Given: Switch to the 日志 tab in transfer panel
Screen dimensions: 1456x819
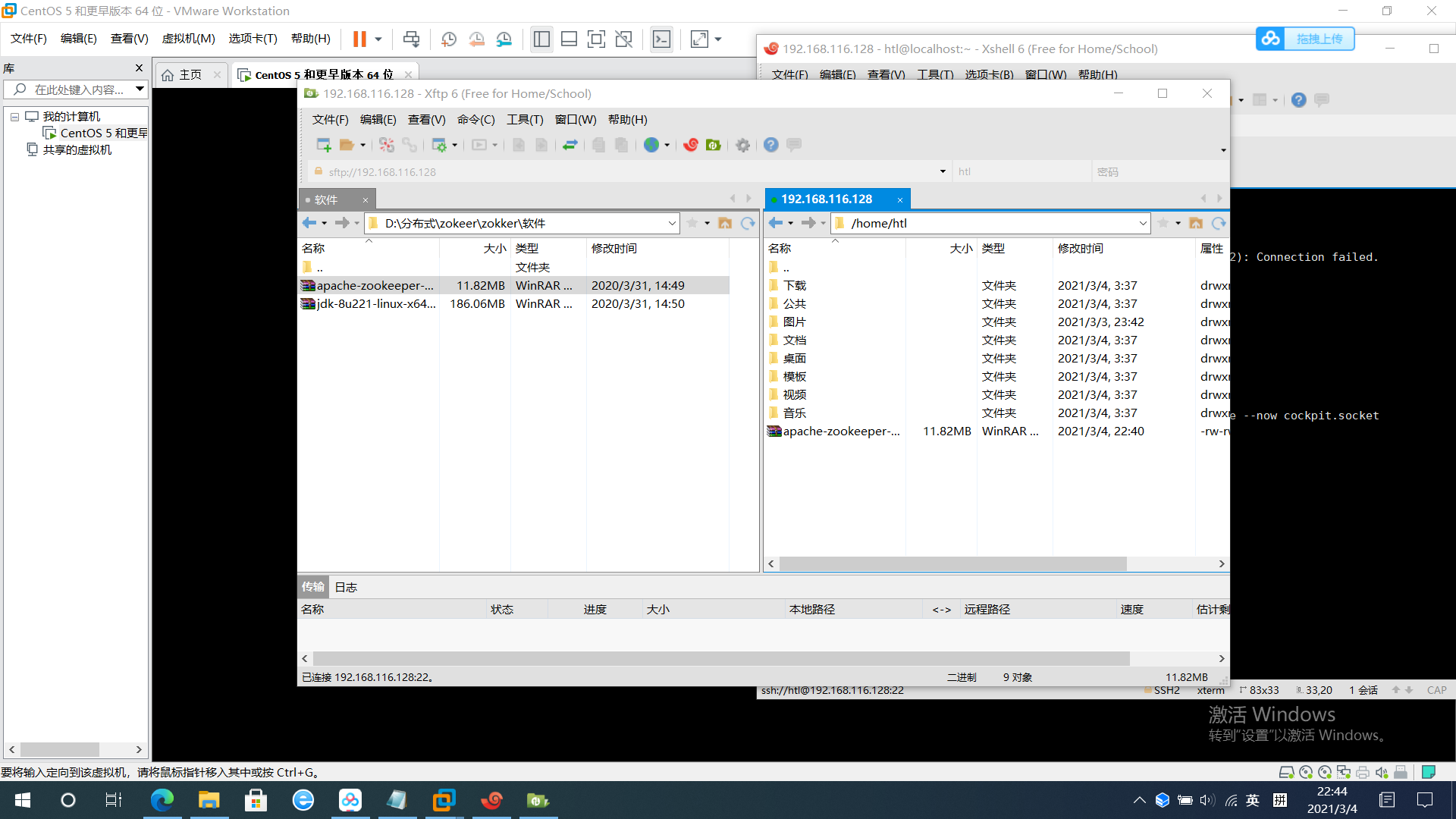Looking at the screenshot, I should tap(346, 587).
